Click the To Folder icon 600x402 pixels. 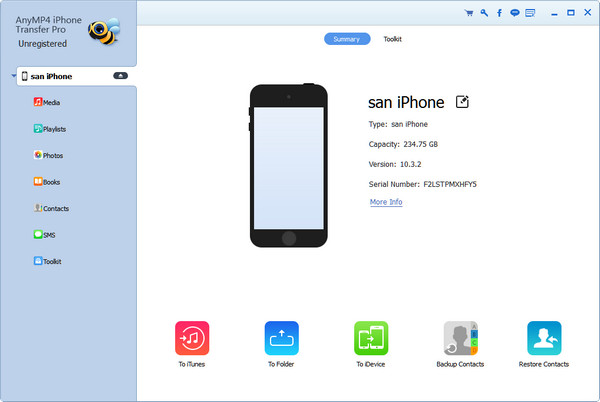[x=282, y=338]
